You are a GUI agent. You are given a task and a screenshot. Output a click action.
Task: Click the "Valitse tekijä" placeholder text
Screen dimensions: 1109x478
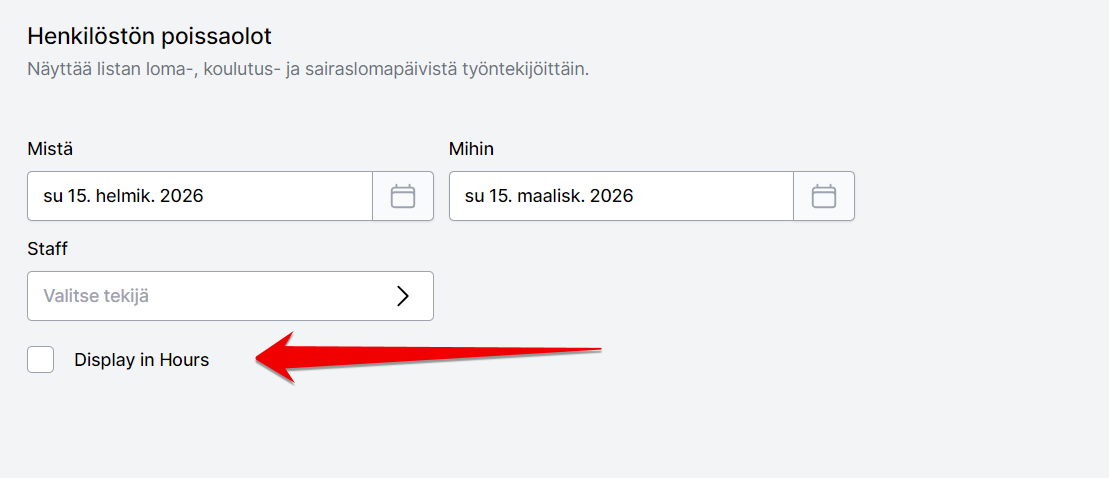click(x=103, y=296)
